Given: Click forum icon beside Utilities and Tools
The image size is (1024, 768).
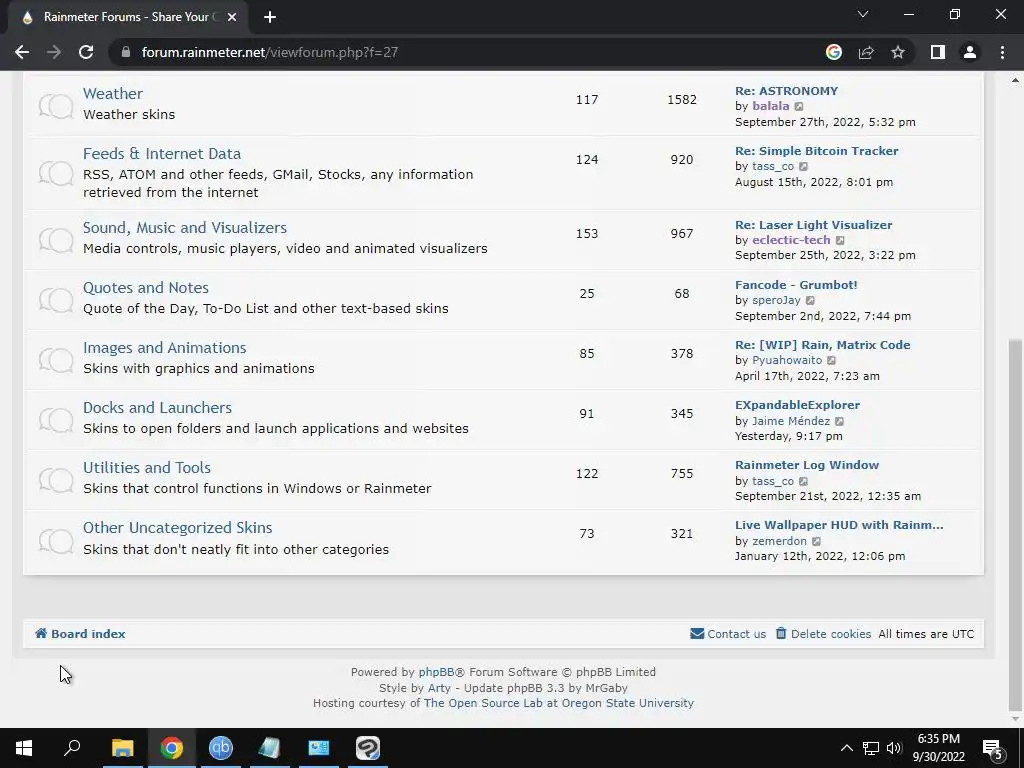Looking at the screenshot, I should pyautogui.click(x=56, y=480).
